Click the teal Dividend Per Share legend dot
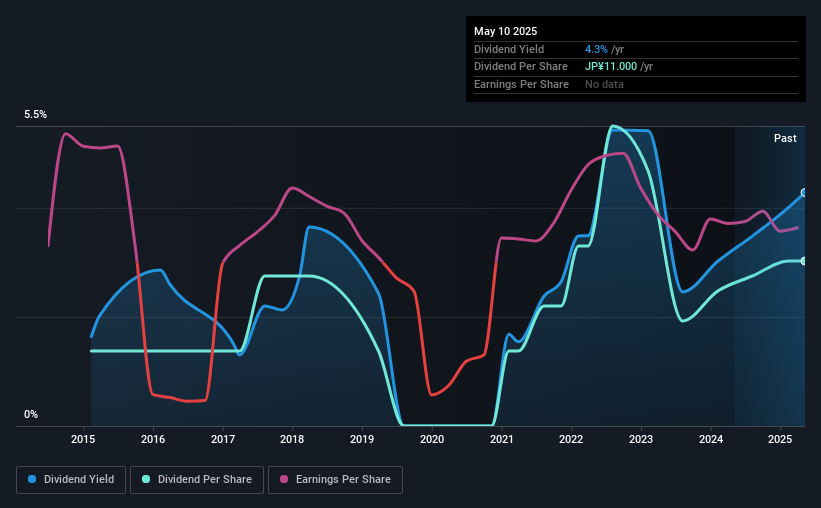This screenshot has height=508, width=821. click(x=146, y=479)
